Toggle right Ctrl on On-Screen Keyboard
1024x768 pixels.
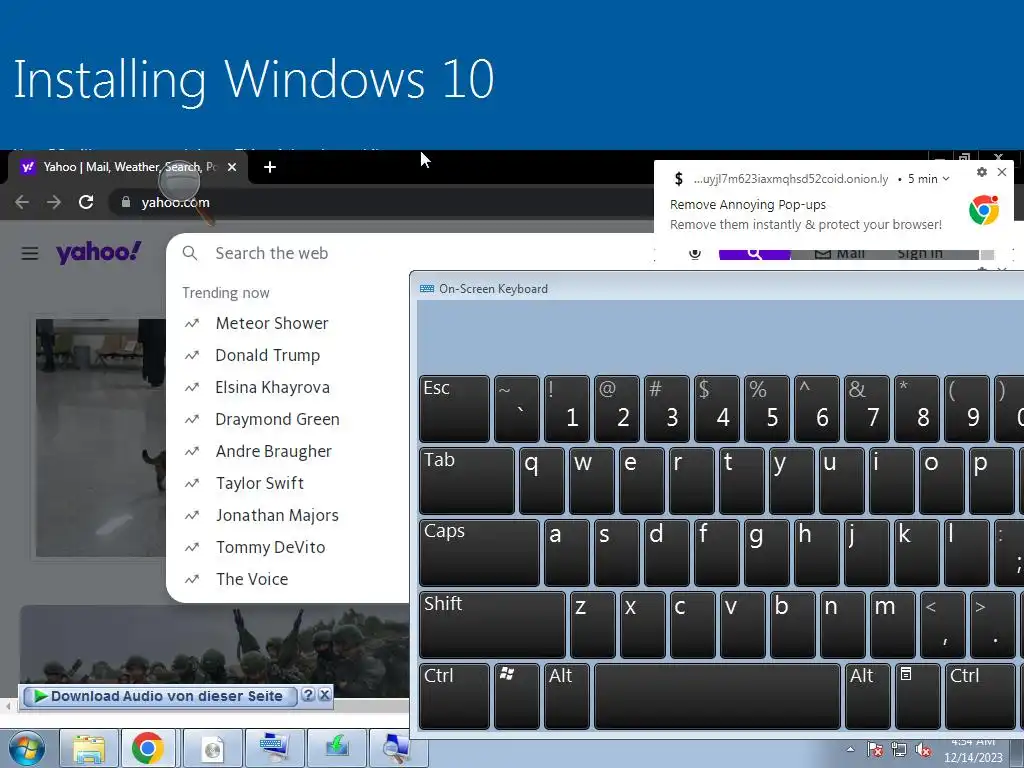point(981,696)
